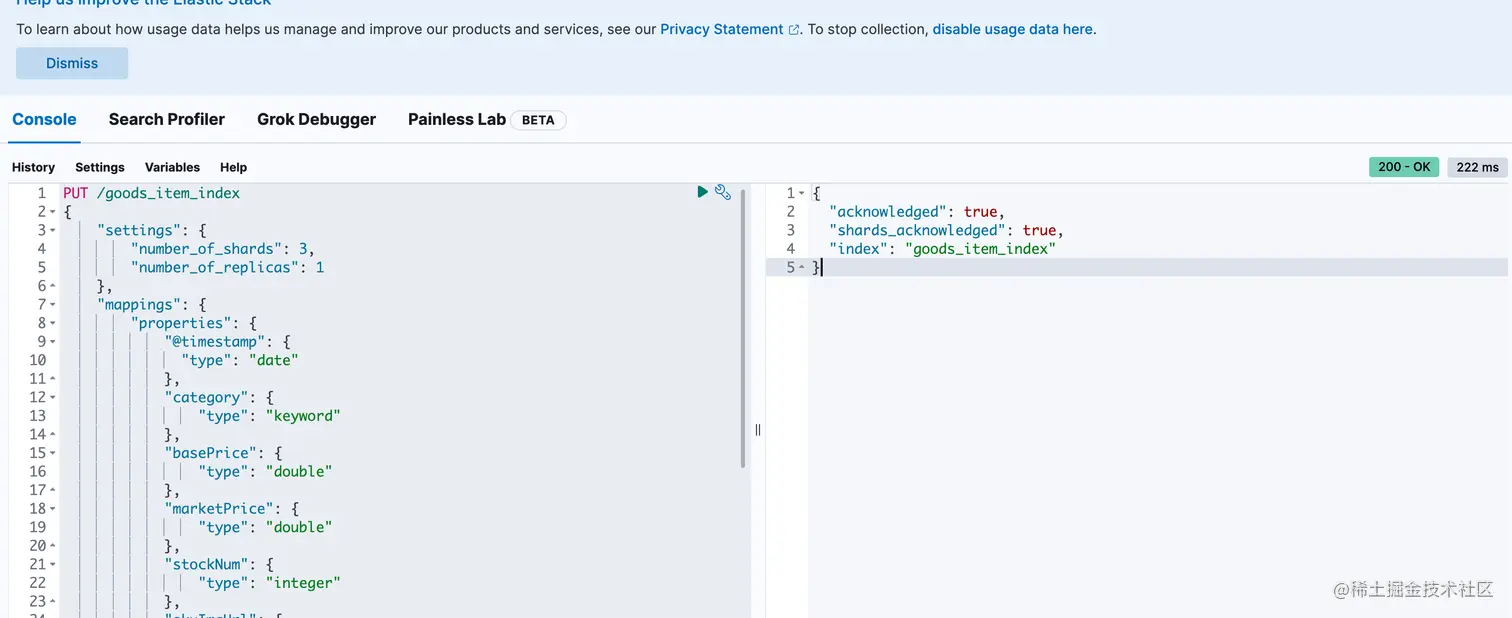
Task: Click the "type": "keyword" line
Action: 269,416
